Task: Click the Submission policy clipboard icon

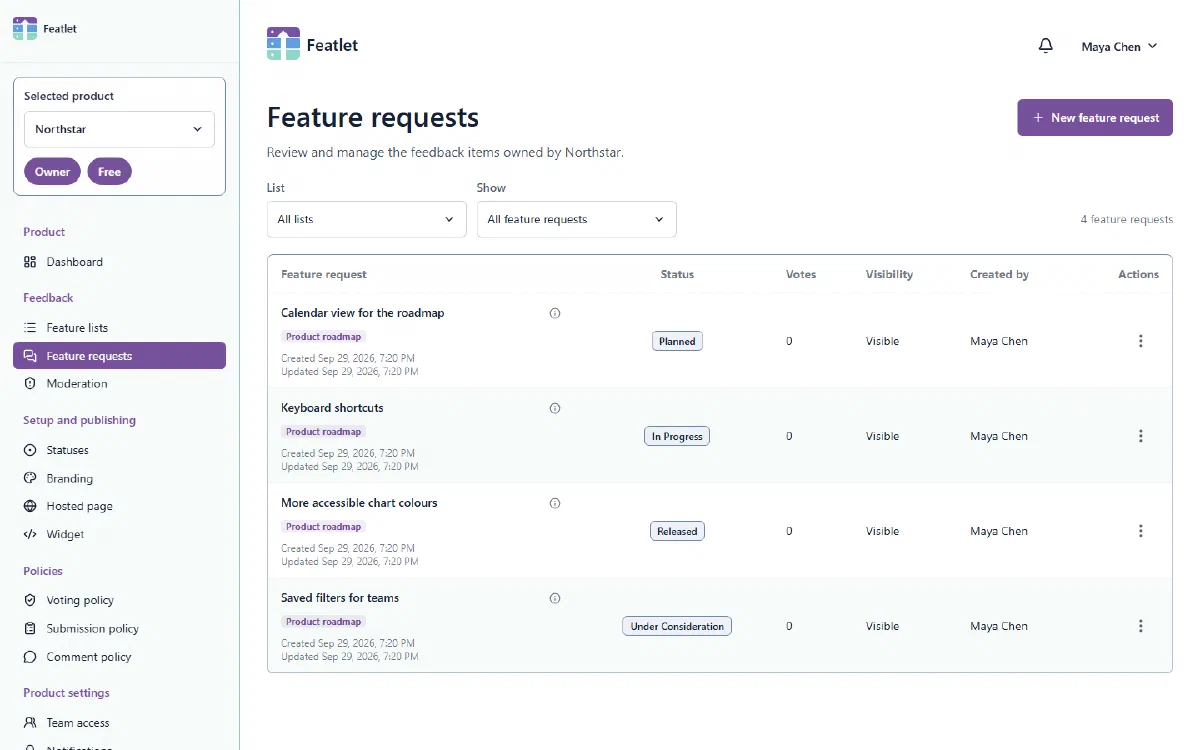Action: pyautogui.click(x=30, y=628)
